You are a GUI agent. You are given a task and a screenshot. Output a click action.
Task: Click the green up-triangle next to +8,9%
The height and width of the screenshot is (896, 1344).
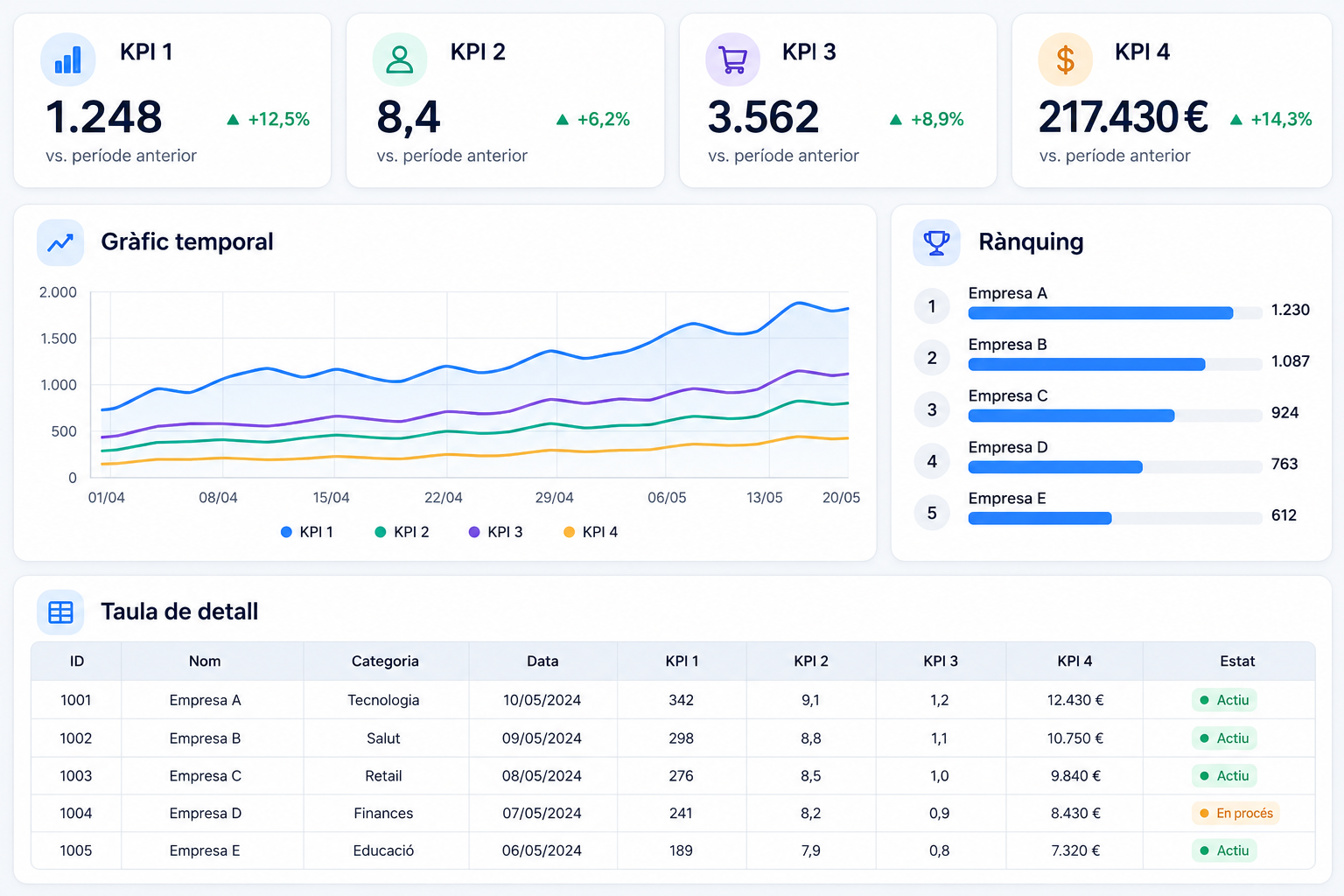(895, 120)
